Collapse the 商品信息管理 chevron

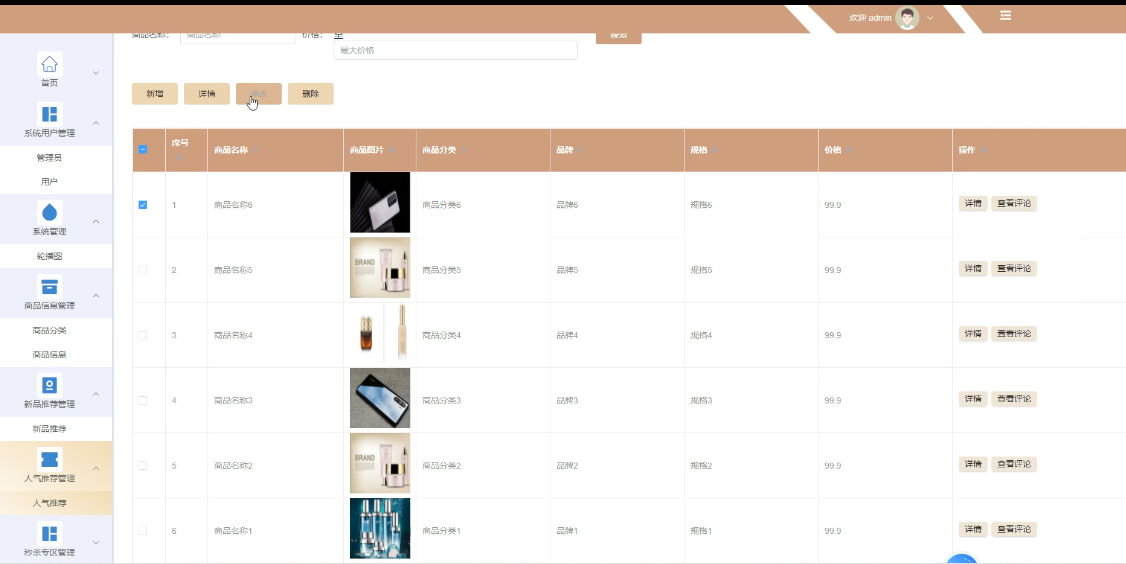click(96, 295)
